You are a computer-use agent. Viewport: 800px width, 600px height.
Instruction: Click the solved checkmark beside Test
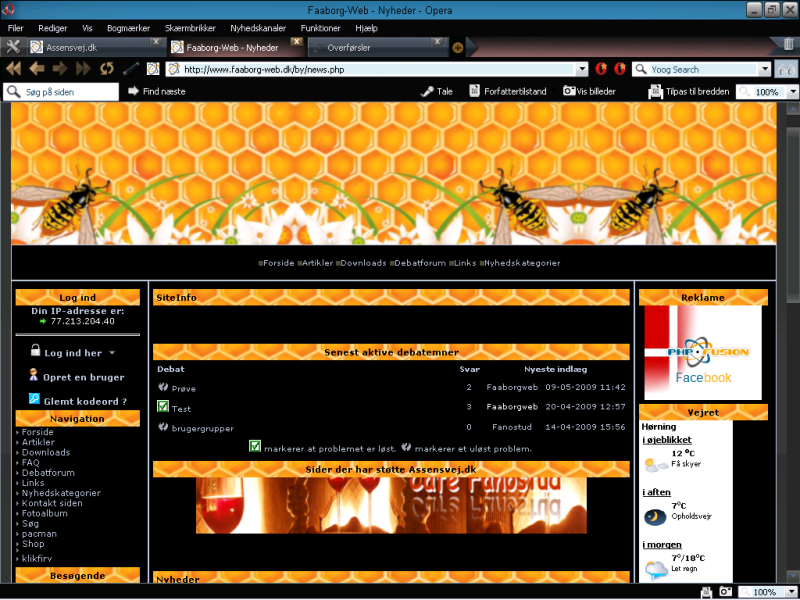coord(163,406)
